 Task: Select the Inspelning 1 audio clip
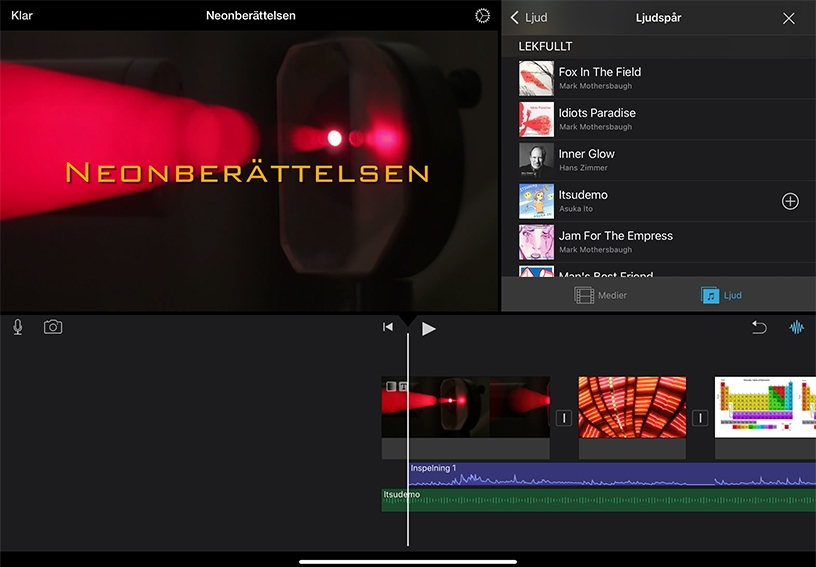click(612, 474)
